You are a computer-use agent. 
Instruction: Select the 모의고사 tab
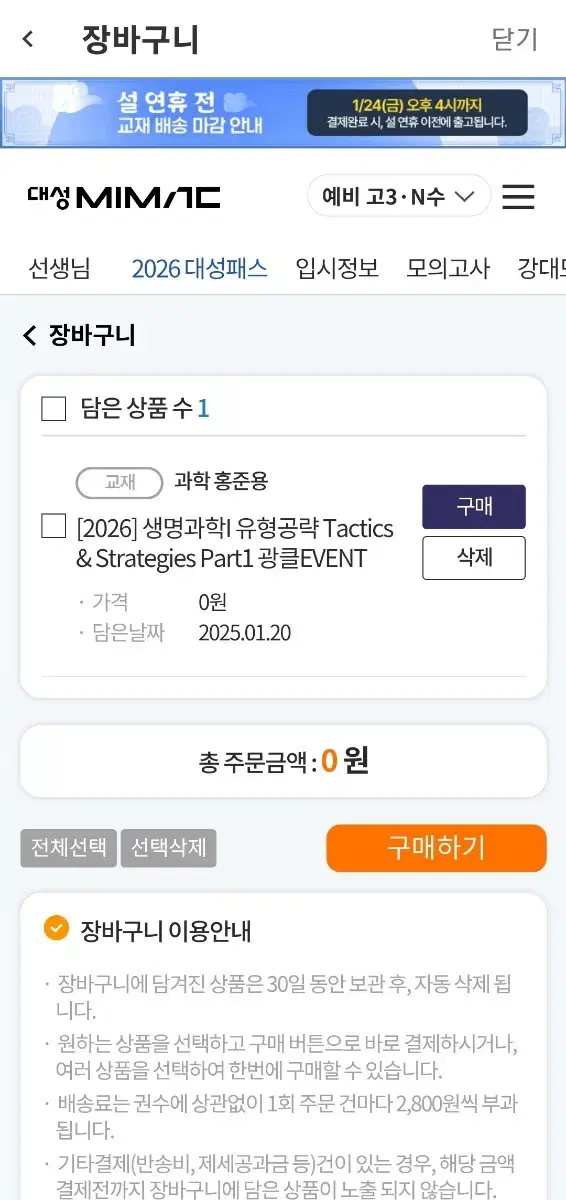point(448,268)
